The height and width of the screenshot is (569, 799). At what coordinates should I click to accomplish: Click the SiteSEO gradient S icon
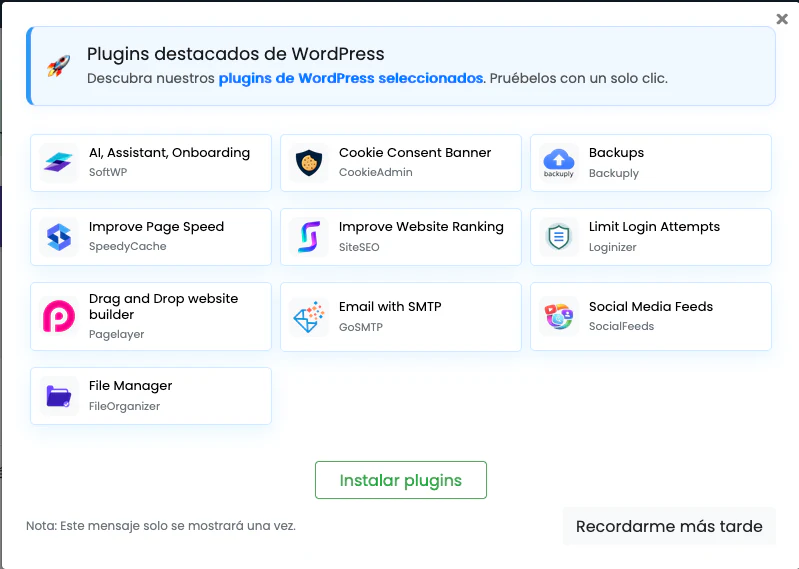point(309,237)
